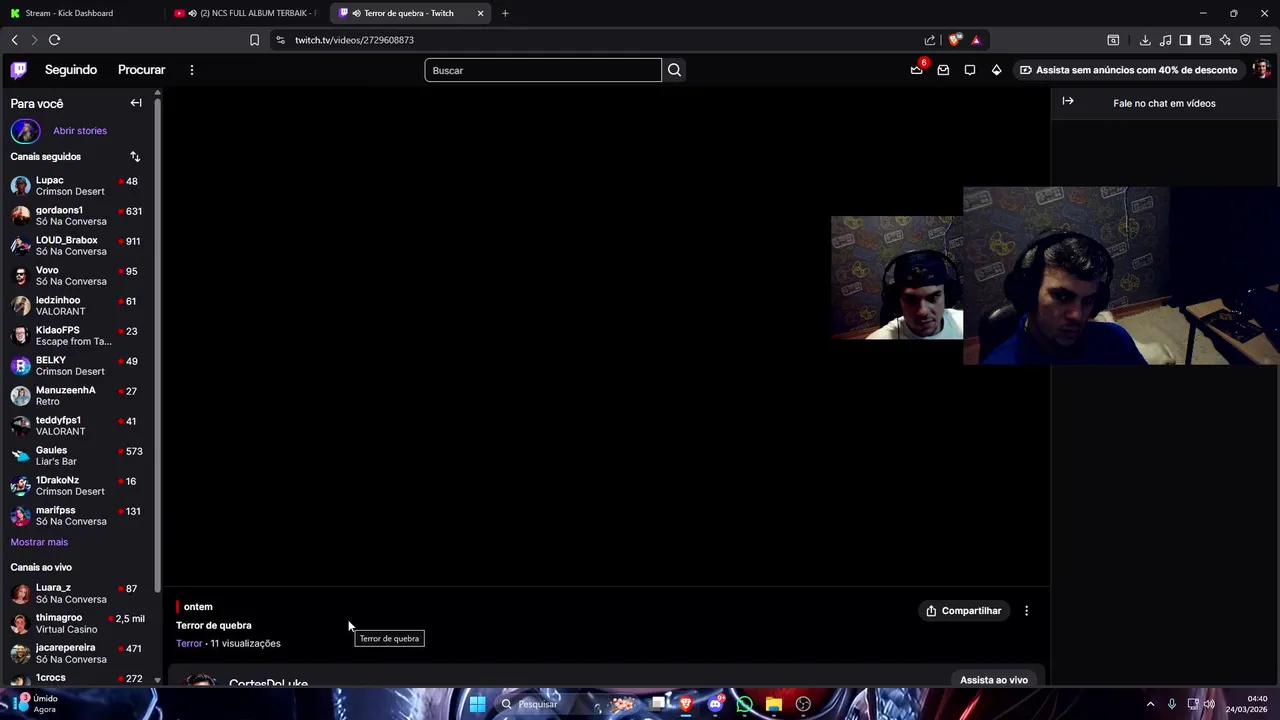Screen dimensions: 1280x720
Task: Click the stories avatar in sidebar
Action: tap(26, 131)
